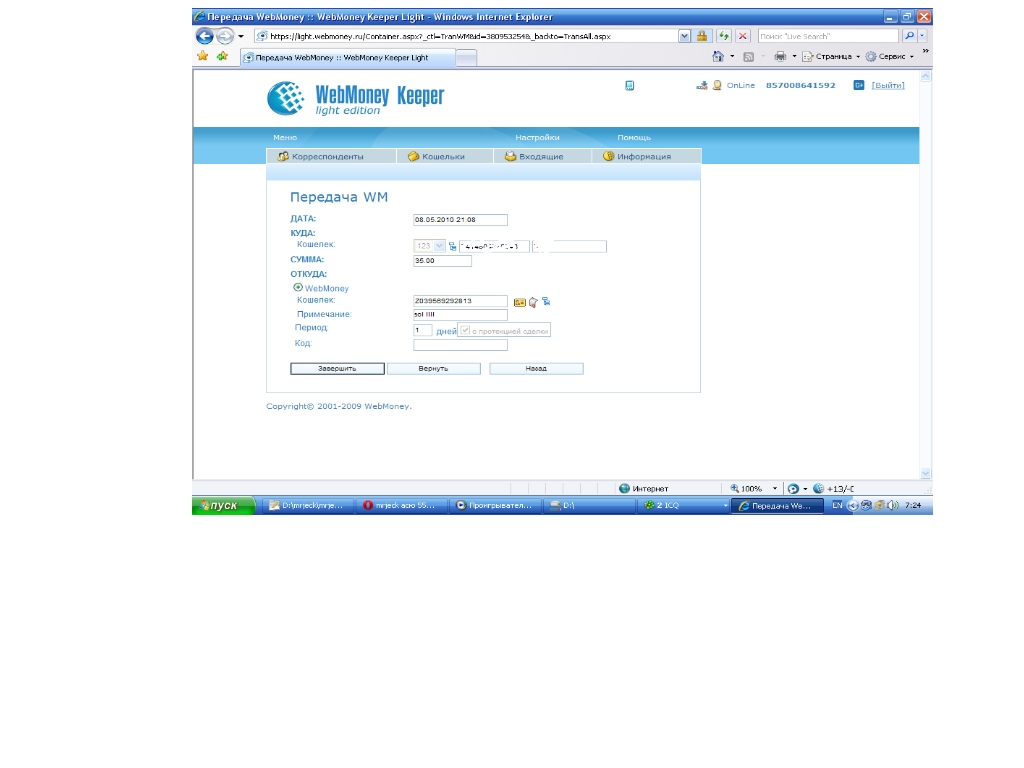
Task: Click the destination wallet number field
Action: point(494,246)
